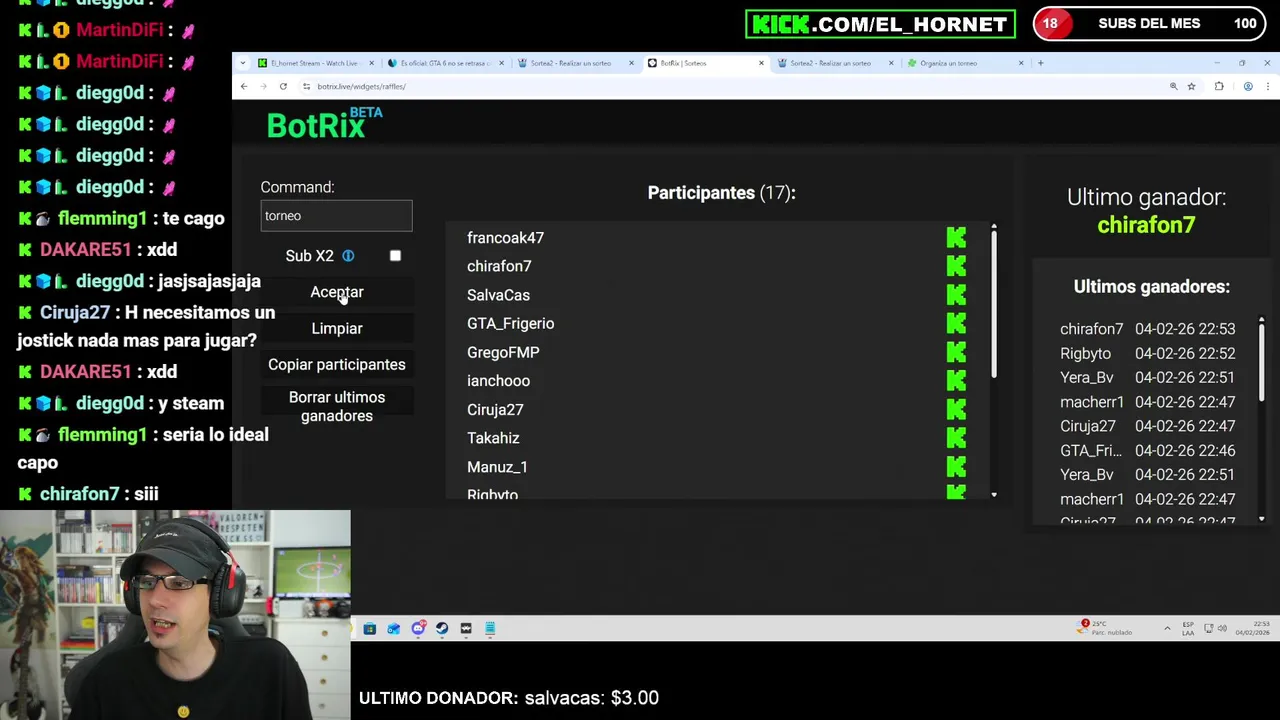Open the browser three-dot menu

[x=1269, y=87]
